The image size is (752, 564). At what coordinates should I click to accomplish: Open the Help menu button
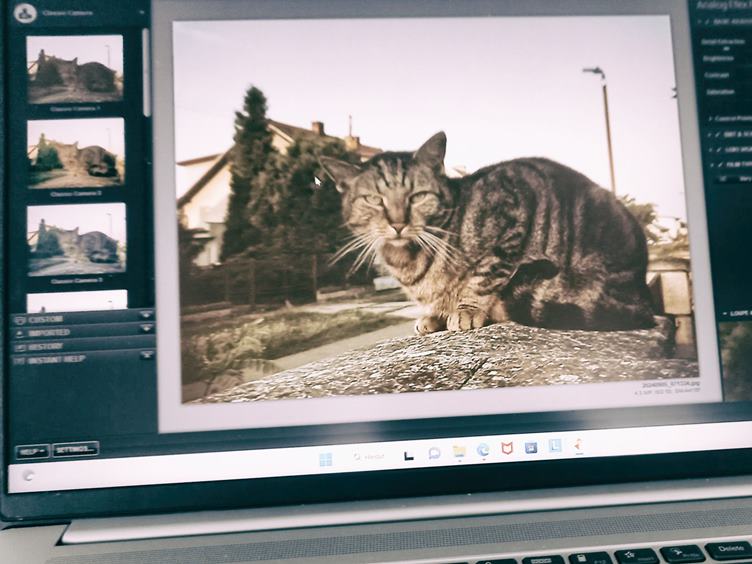tap(32, 451)
